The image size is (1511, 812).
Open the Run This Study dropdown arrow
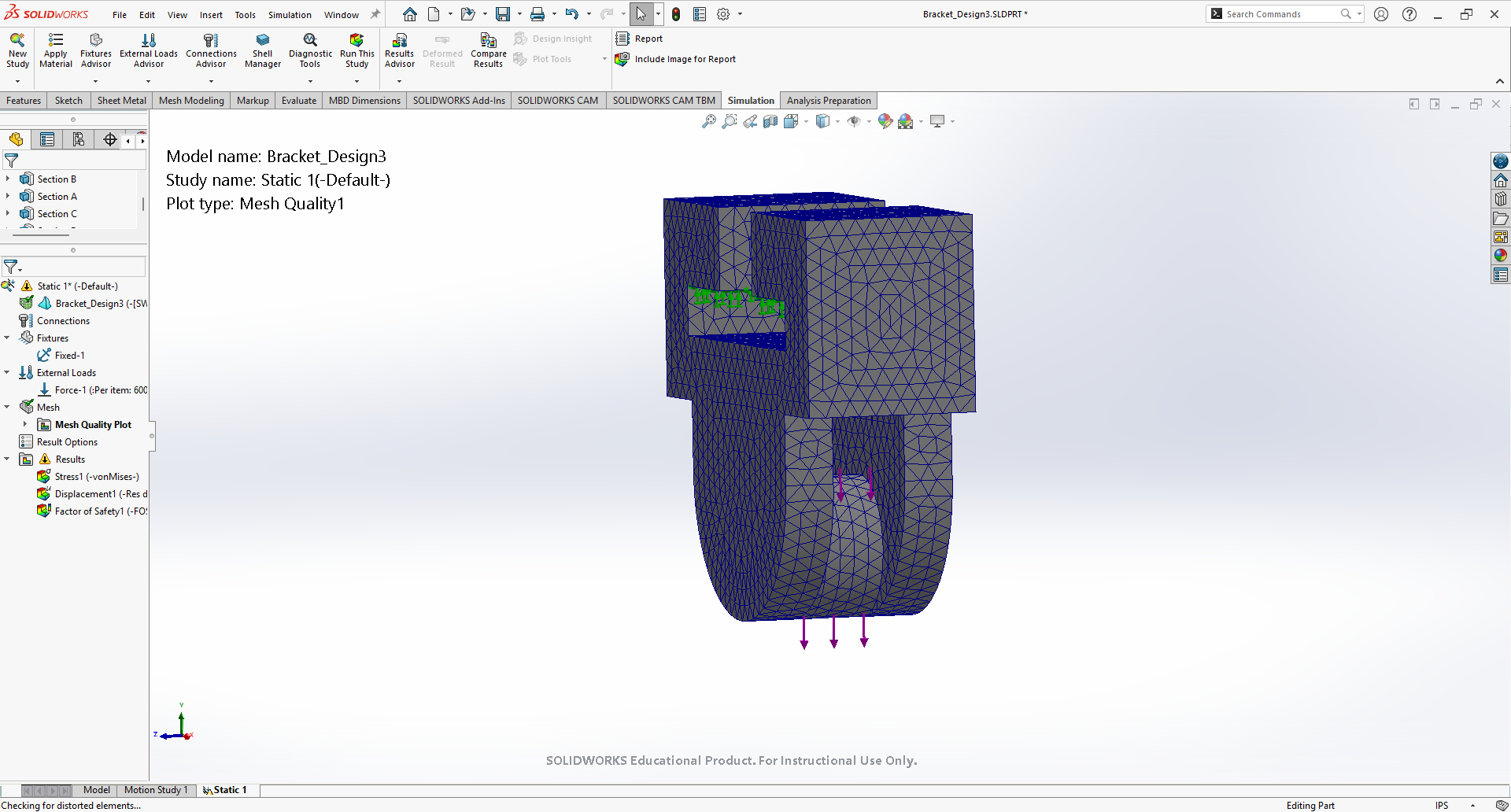point(357,81)
